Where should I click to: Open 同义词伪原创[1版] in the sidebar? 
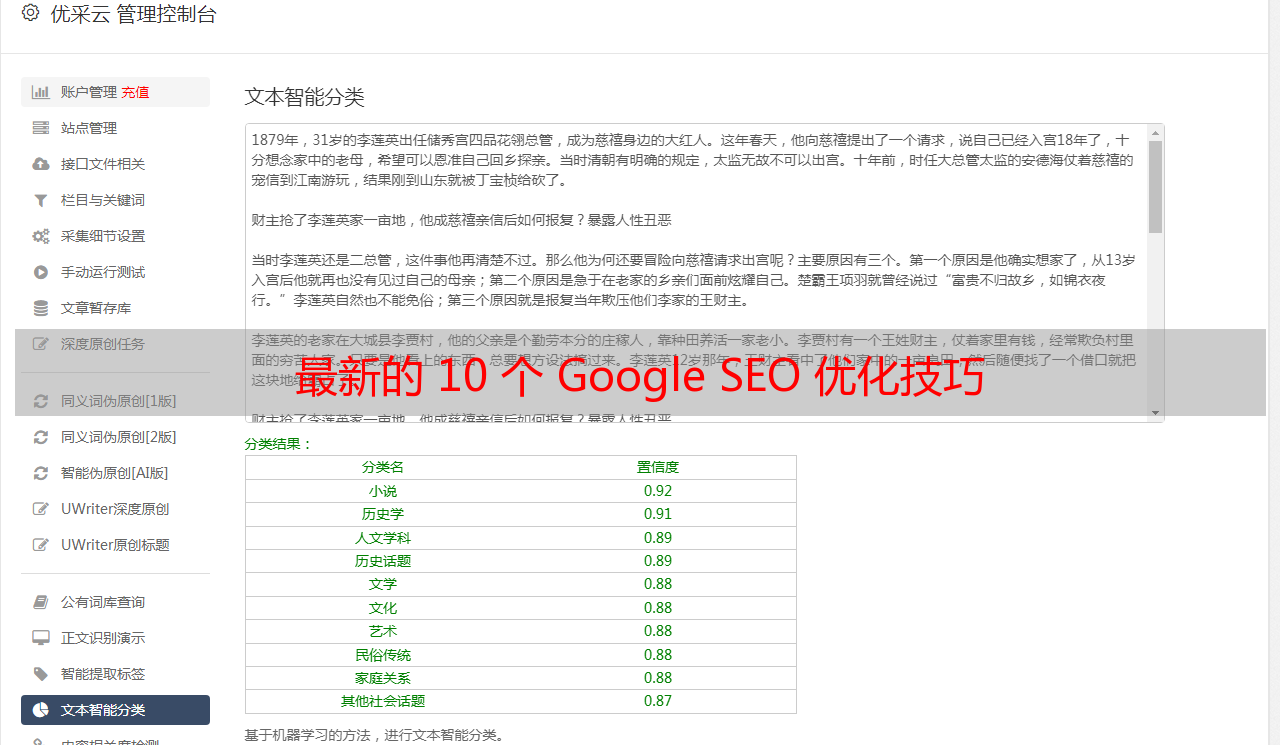(115, 401)
